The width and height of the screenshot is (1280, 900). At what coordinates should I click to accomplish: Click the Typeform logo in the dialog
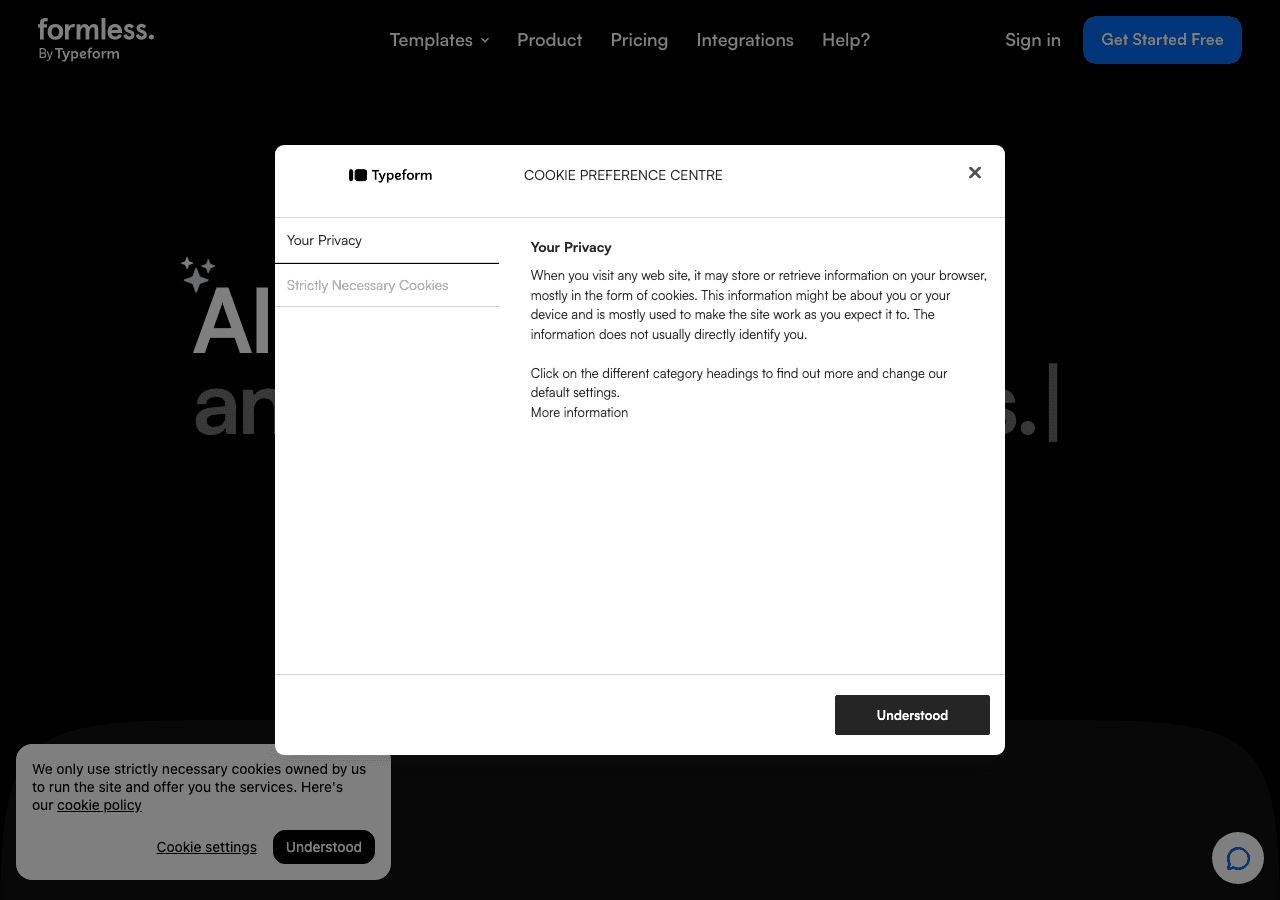pos(390,175)
